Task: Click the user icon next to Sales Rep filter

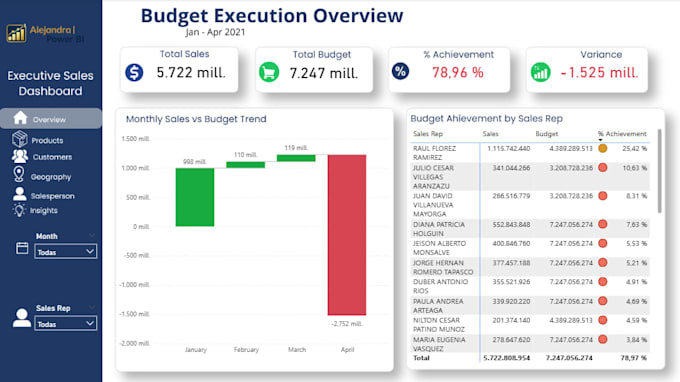Action: coord(22,318)
